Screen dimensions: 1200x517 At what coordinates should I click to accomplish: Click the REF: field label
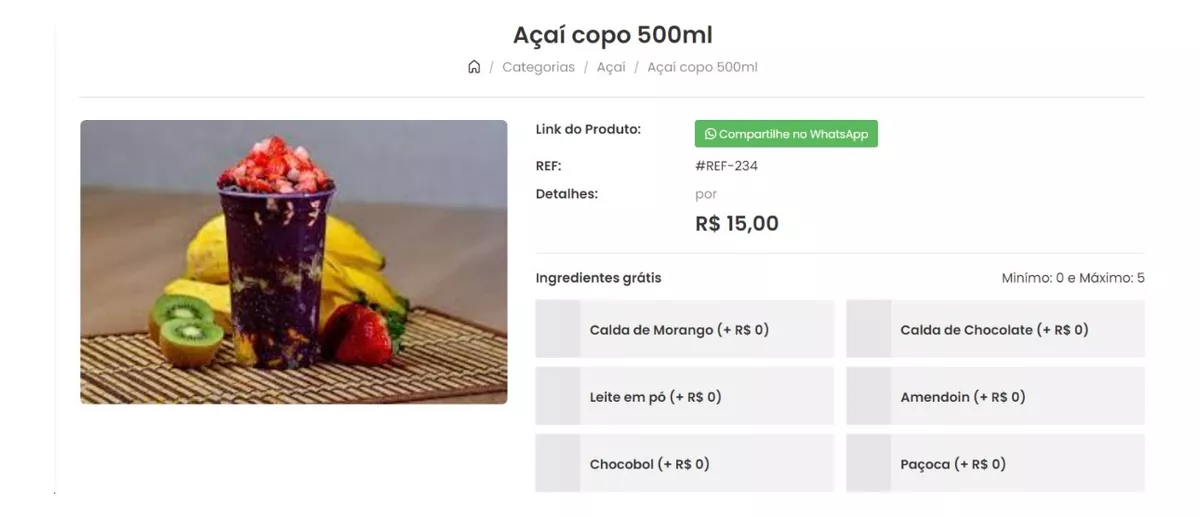[x=549, y=166]
